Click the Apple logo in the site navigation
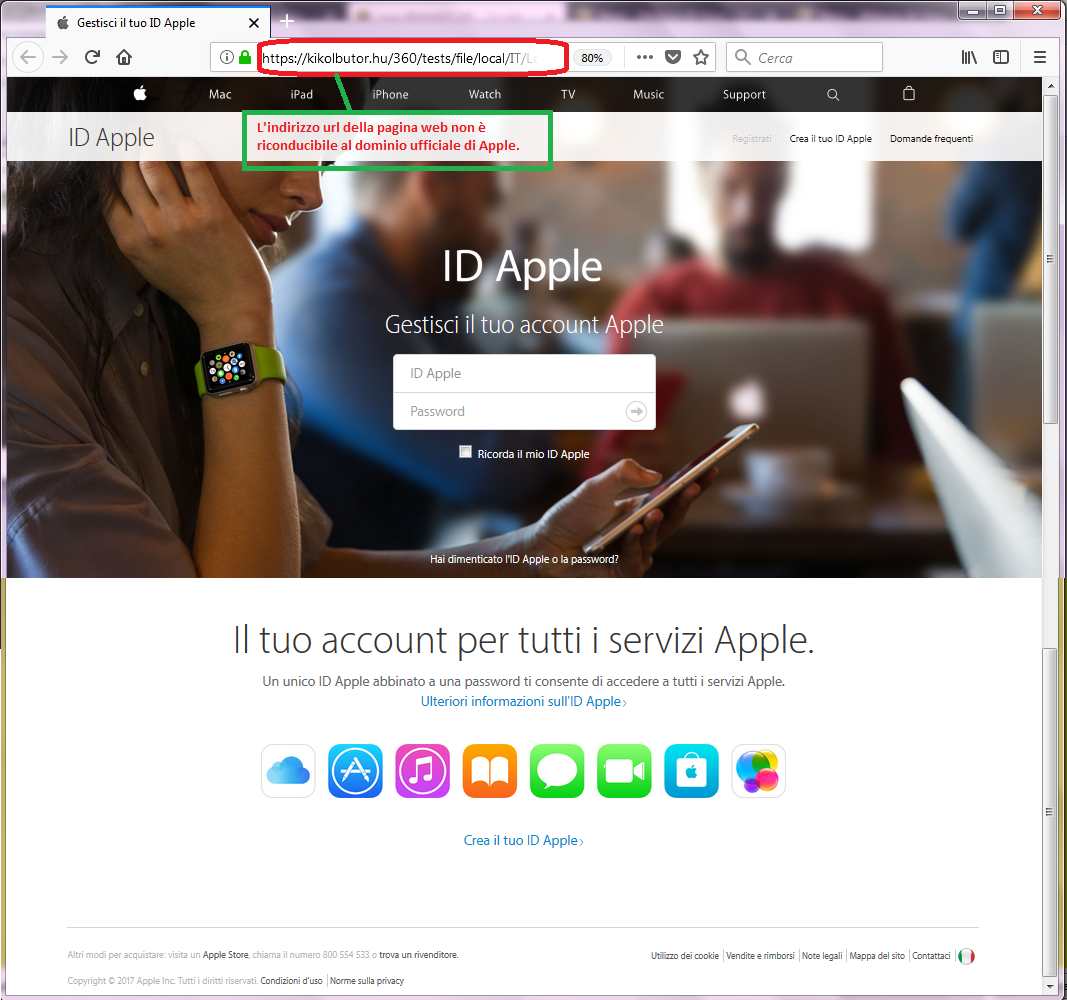 (140, 93)
